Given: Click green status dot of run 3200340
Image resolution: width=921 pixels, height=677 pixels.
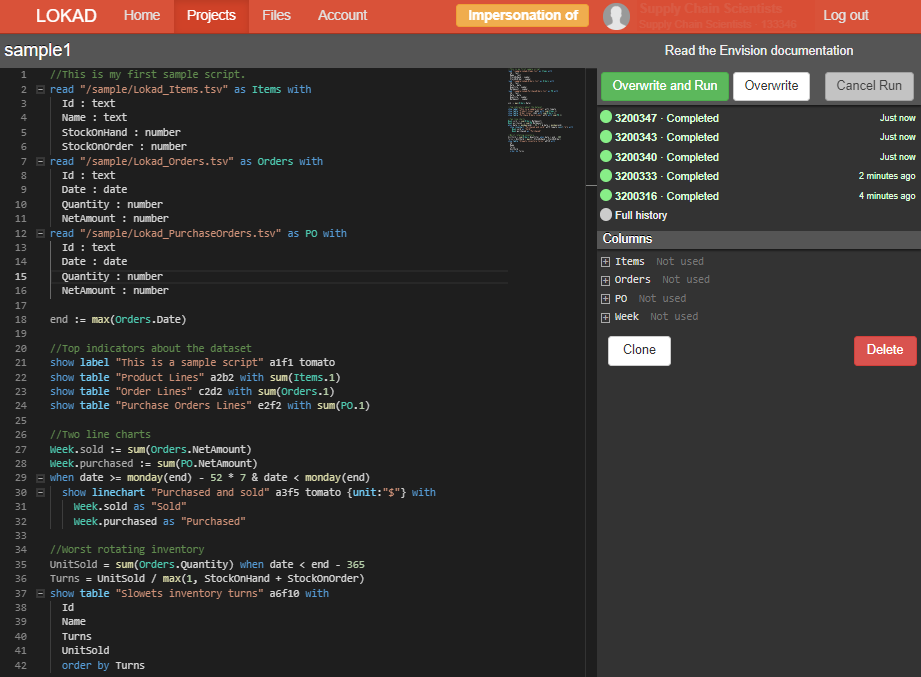Looking at the screenshot, I should (606, 157).
